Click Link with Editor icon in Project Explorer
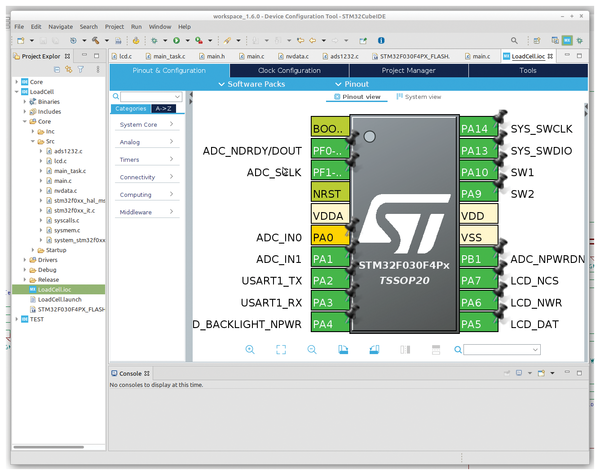Viewport: 600px width, 475px height. pyautogui.click(x=68, y=69)
